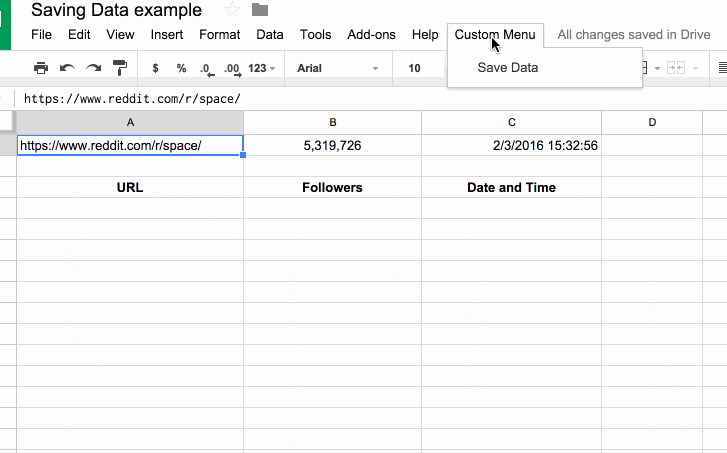Open the Format menu
Screen dimensions: 727x453
pos(220,35)
